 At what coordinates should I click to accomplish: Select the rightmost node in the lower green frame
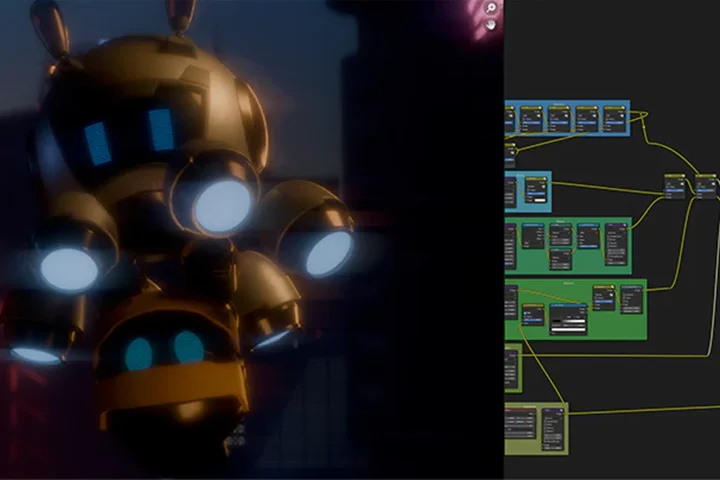[631, 299]
